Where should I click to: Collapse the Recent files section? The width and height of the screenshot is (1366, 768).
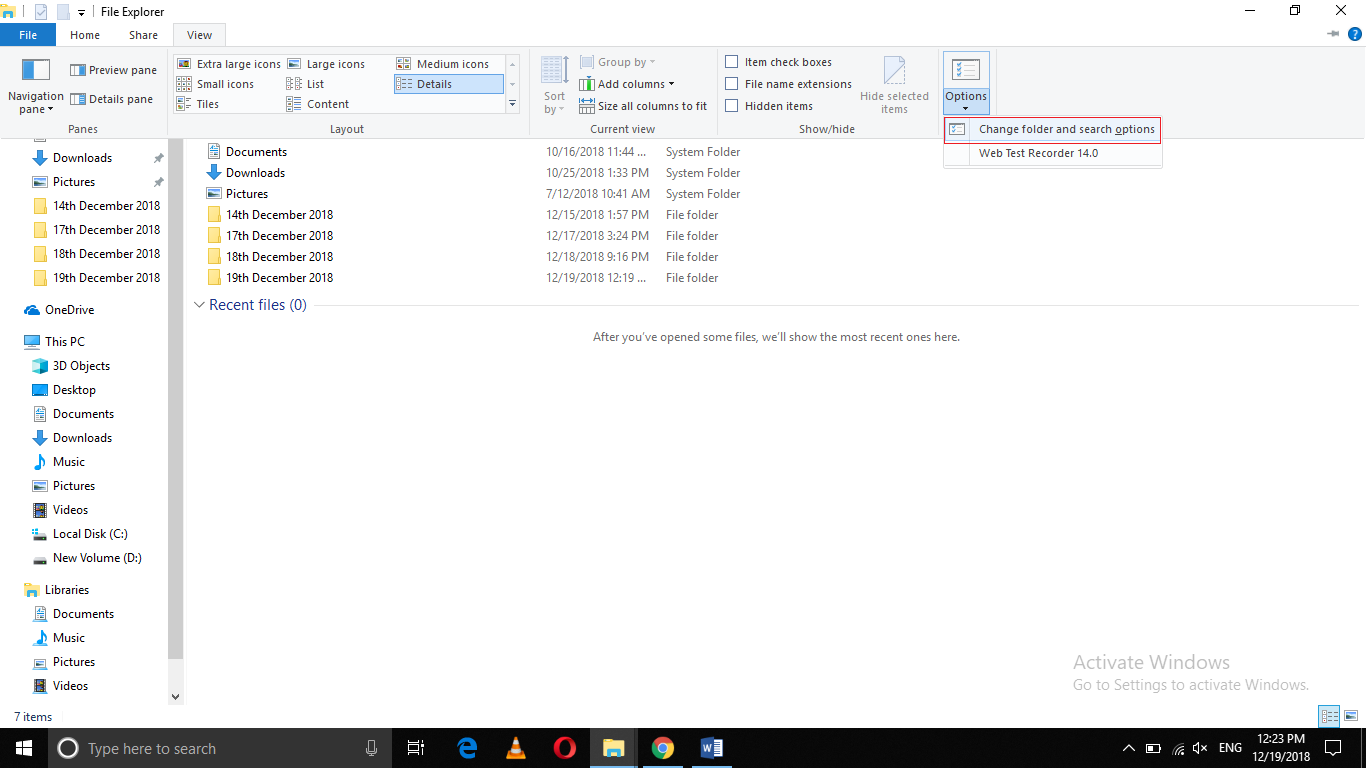[198, 305]
